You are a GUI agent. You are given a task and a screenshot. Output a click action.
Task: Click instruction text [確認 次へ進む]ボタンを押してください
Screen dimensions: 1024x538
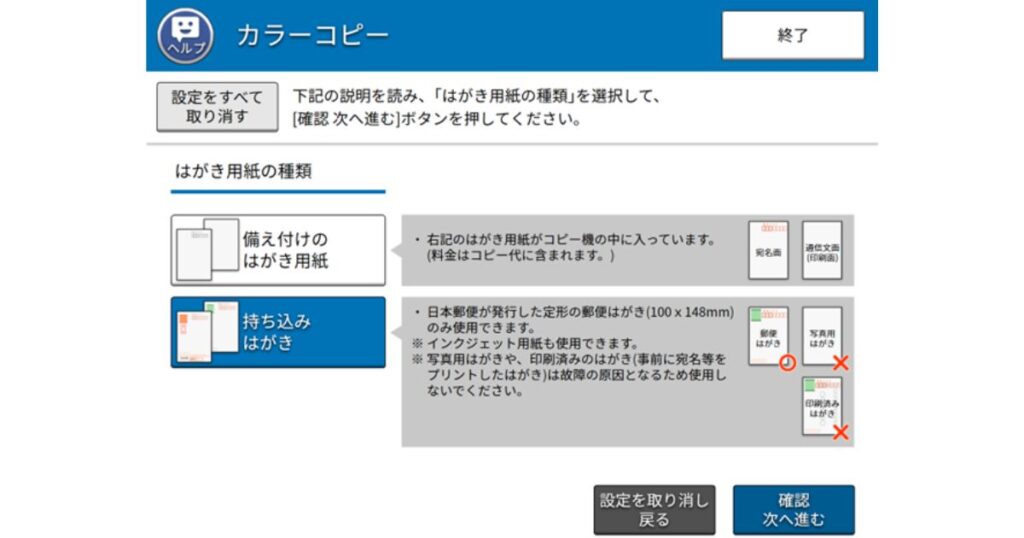tap(437, 119)
